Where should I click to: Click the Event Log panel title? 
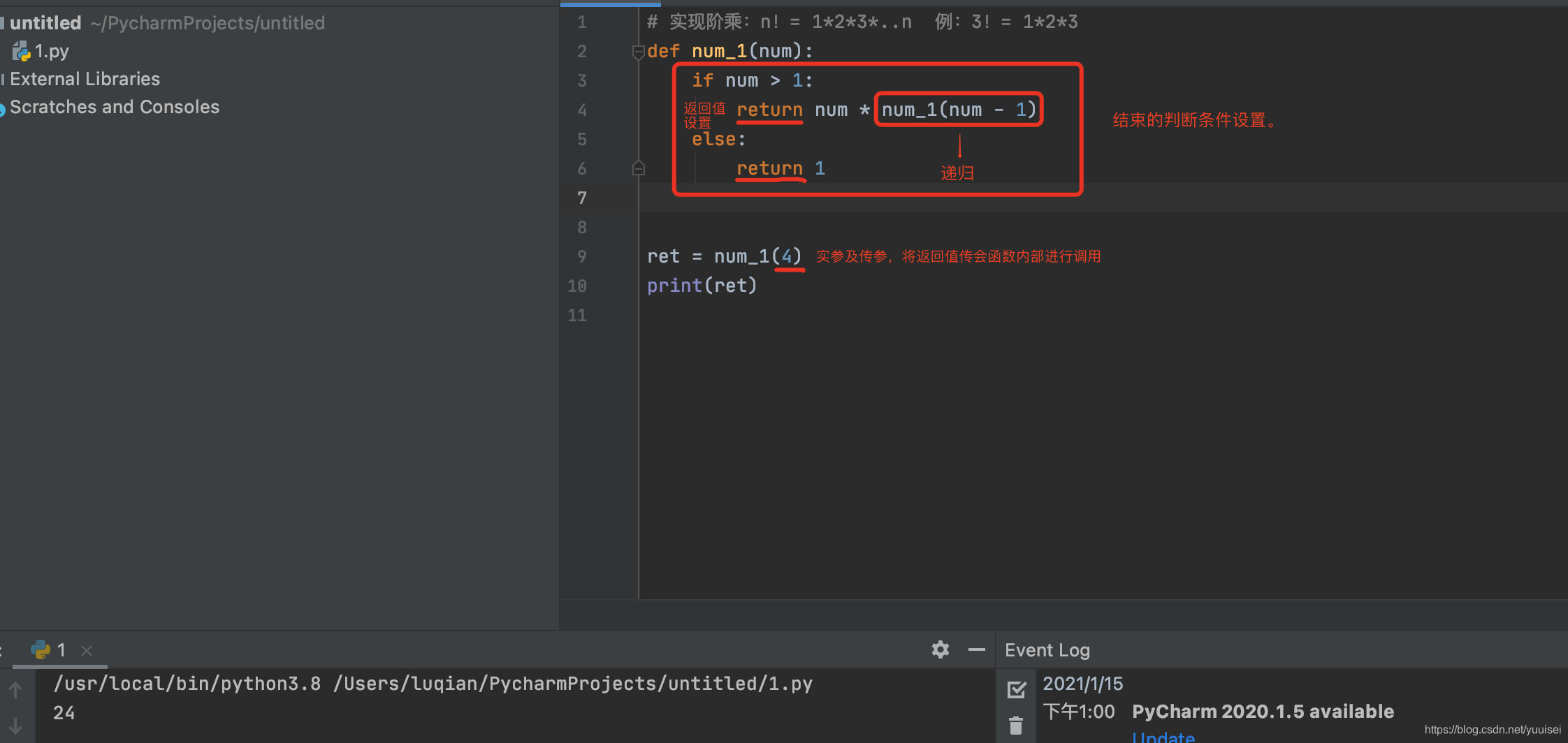pos(1047,650)
